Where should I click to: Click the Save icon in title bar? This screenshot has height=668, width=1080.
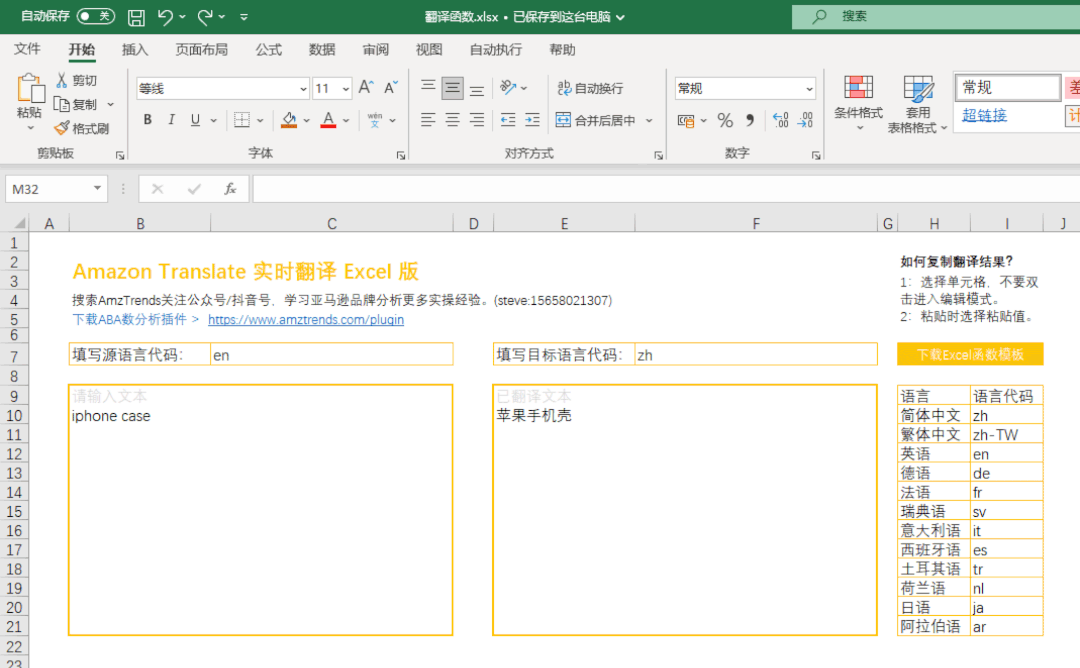[x=136, y=17]
